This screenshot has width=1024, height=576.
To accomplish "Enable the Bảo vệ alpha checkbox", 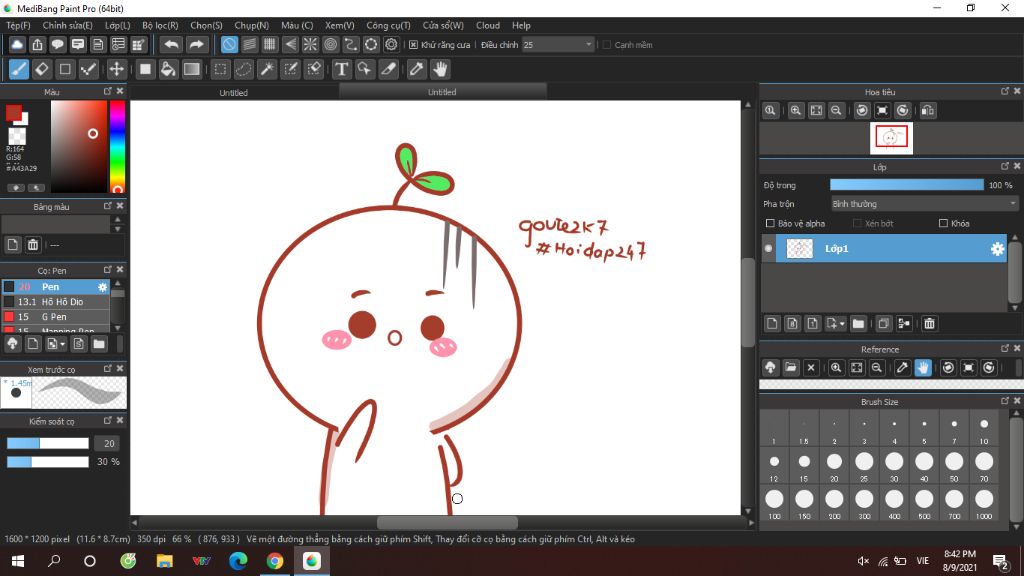I will 769,223.
